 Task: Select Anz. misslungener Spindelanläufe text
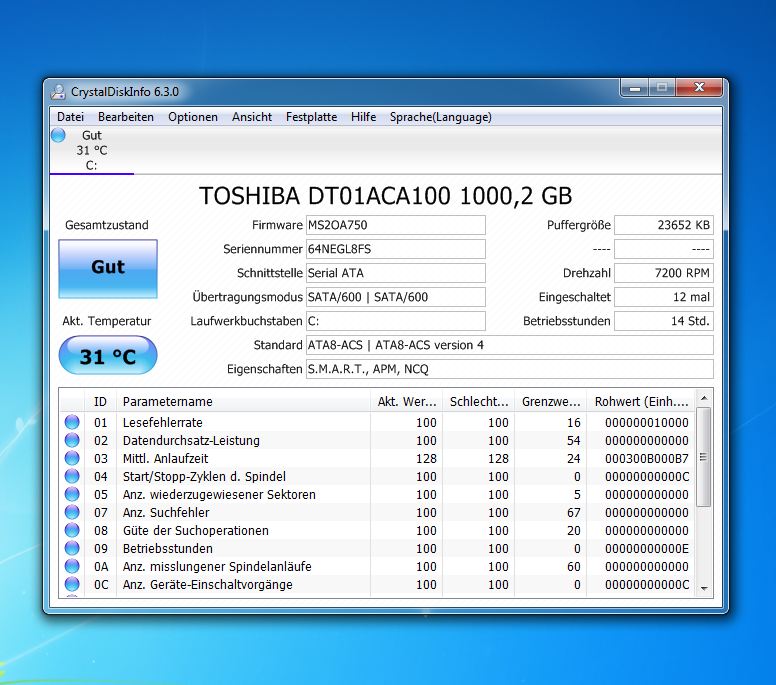pyautogui.click(x=217, y=566)
